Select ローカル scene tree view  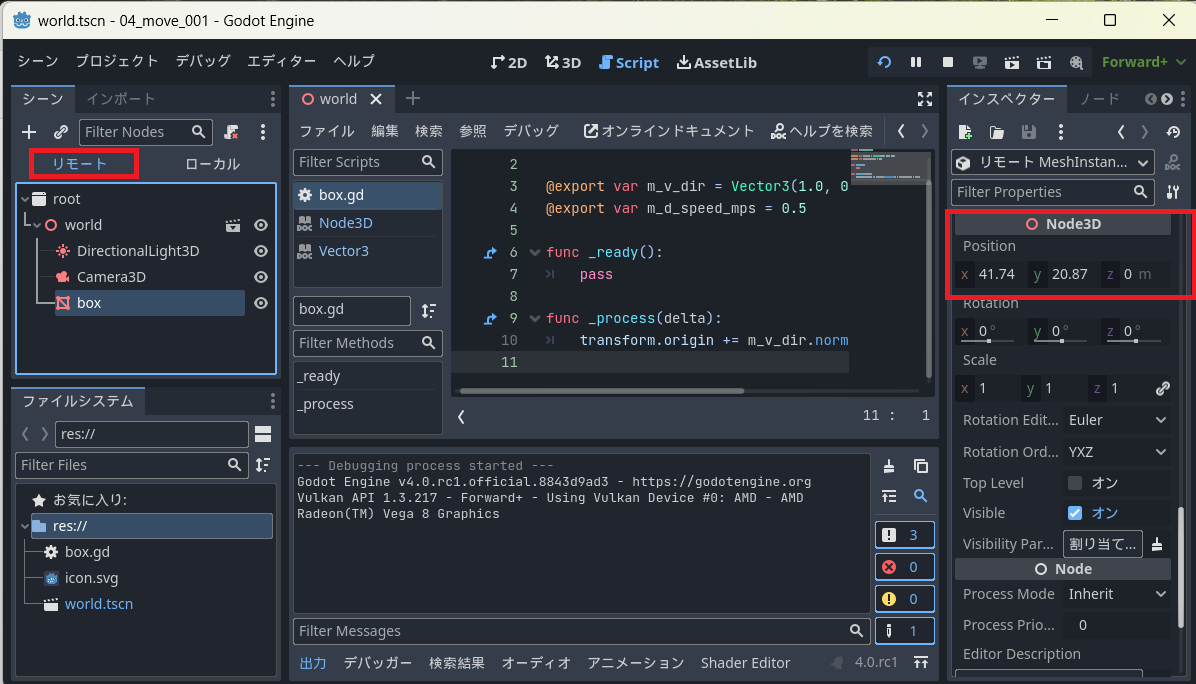pos(212,164)
